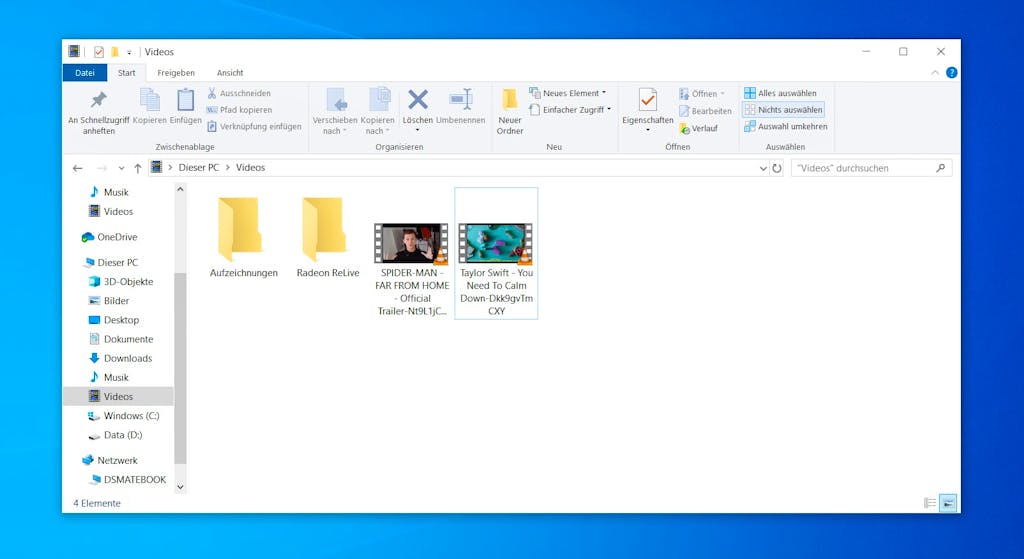This screenshot has height=559, width=1024.
Task: Switch to large icons view toggle
Action: click(x=948, y=503)
